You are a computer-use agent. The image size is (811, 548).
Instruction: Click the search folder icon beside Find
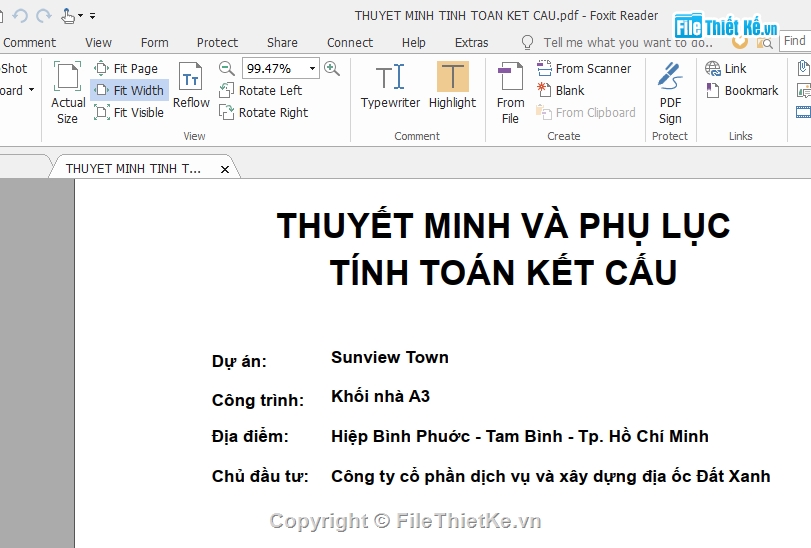764,43
